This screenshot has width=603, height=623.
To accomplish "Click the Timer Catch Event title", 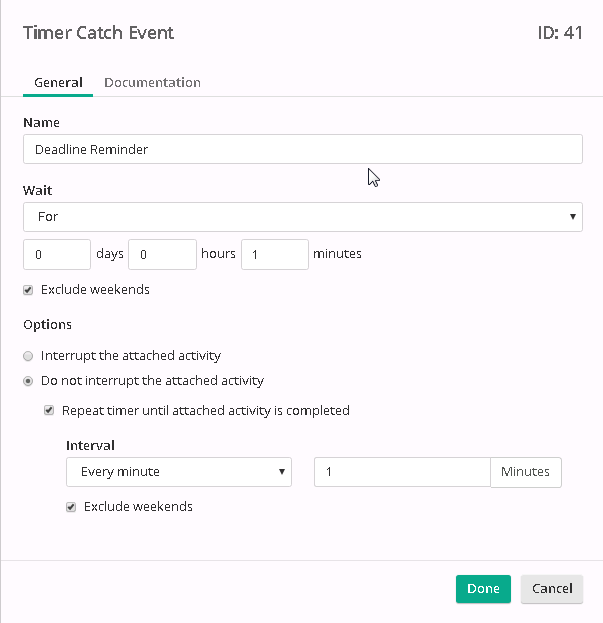I will [x=99, y=33].
